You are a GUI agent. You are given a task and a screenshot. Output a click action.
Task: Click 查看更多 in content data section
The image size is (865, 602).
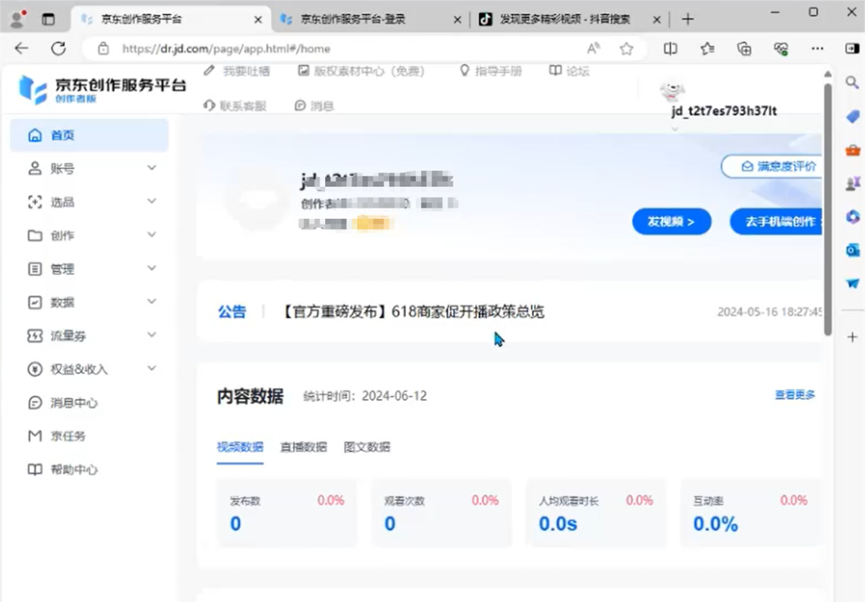point(794,395)
